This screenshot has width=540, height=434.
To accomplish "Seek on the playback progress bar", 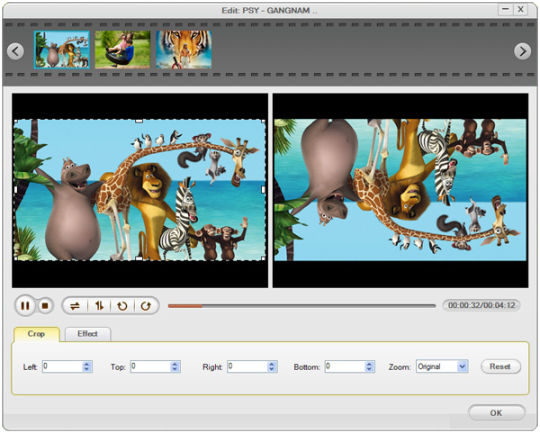I will coord(302,306).
